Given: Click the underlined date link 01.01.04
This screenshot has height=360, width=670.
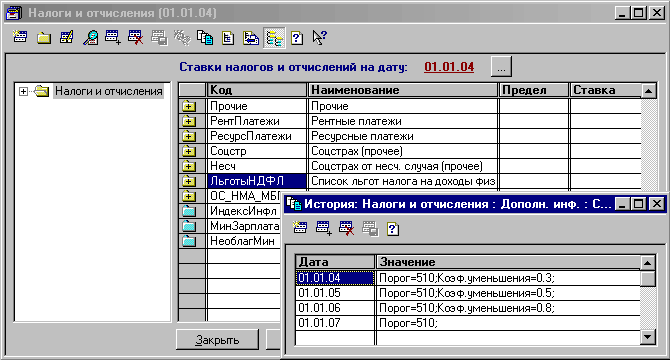Looking at the screenshot, I should pyautogui.click(x=449, y=67).
